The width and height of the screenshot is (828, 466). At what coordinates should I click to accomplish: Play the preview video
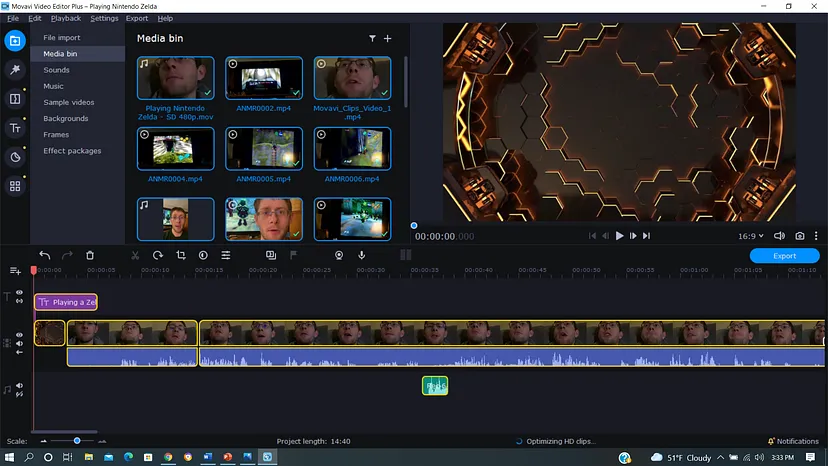pos(619,236)
